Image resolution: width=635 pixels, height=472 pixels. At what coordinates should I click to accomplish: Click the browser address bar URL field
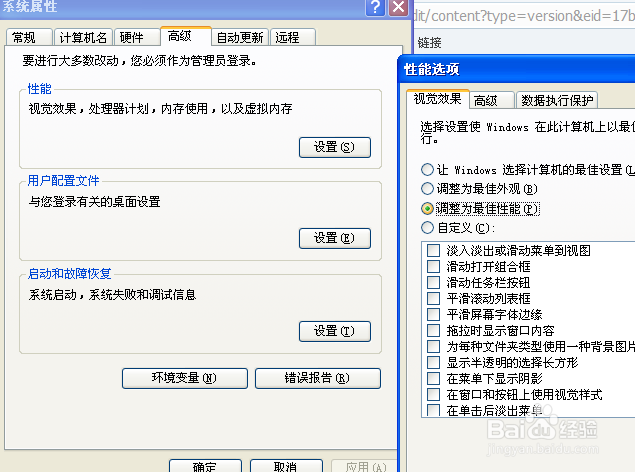click(524, 16)
